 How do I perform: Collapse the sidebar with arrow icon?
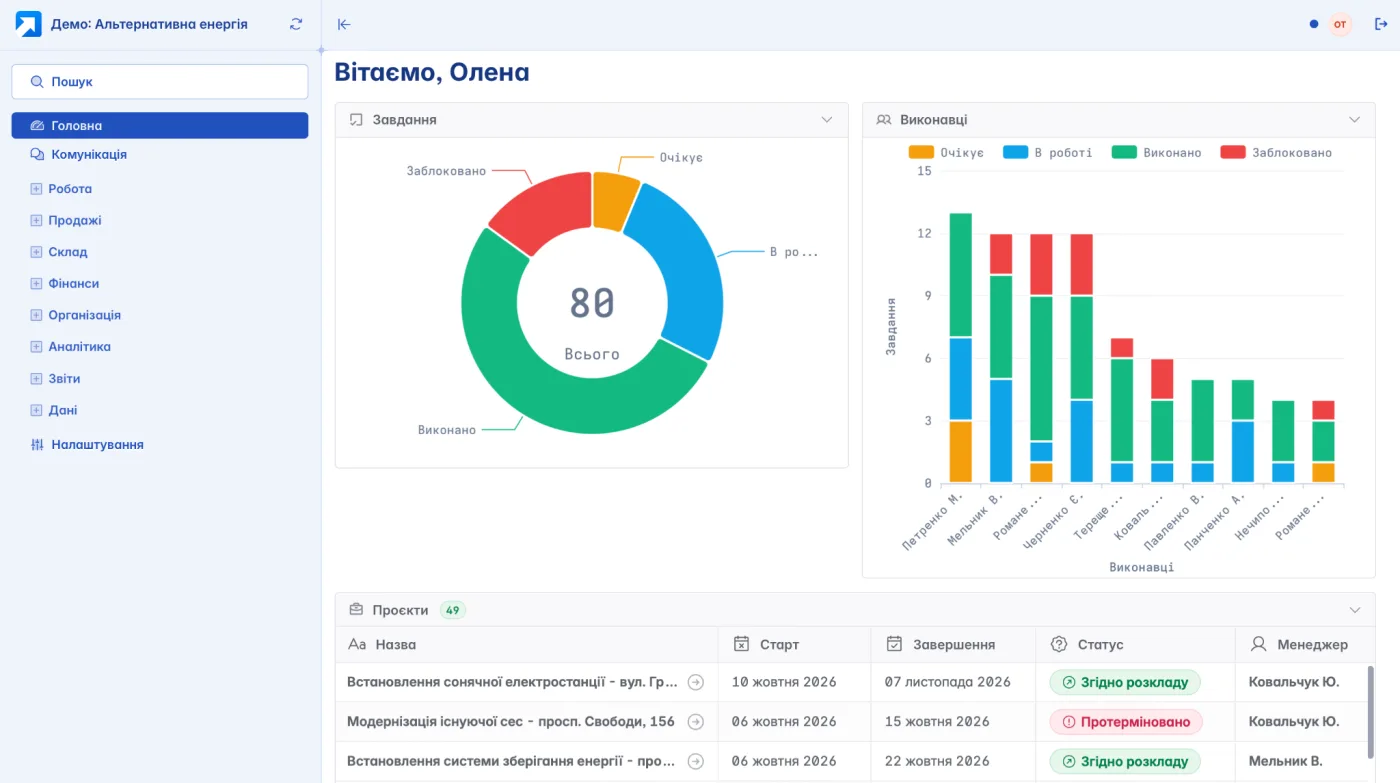[344, 24]
